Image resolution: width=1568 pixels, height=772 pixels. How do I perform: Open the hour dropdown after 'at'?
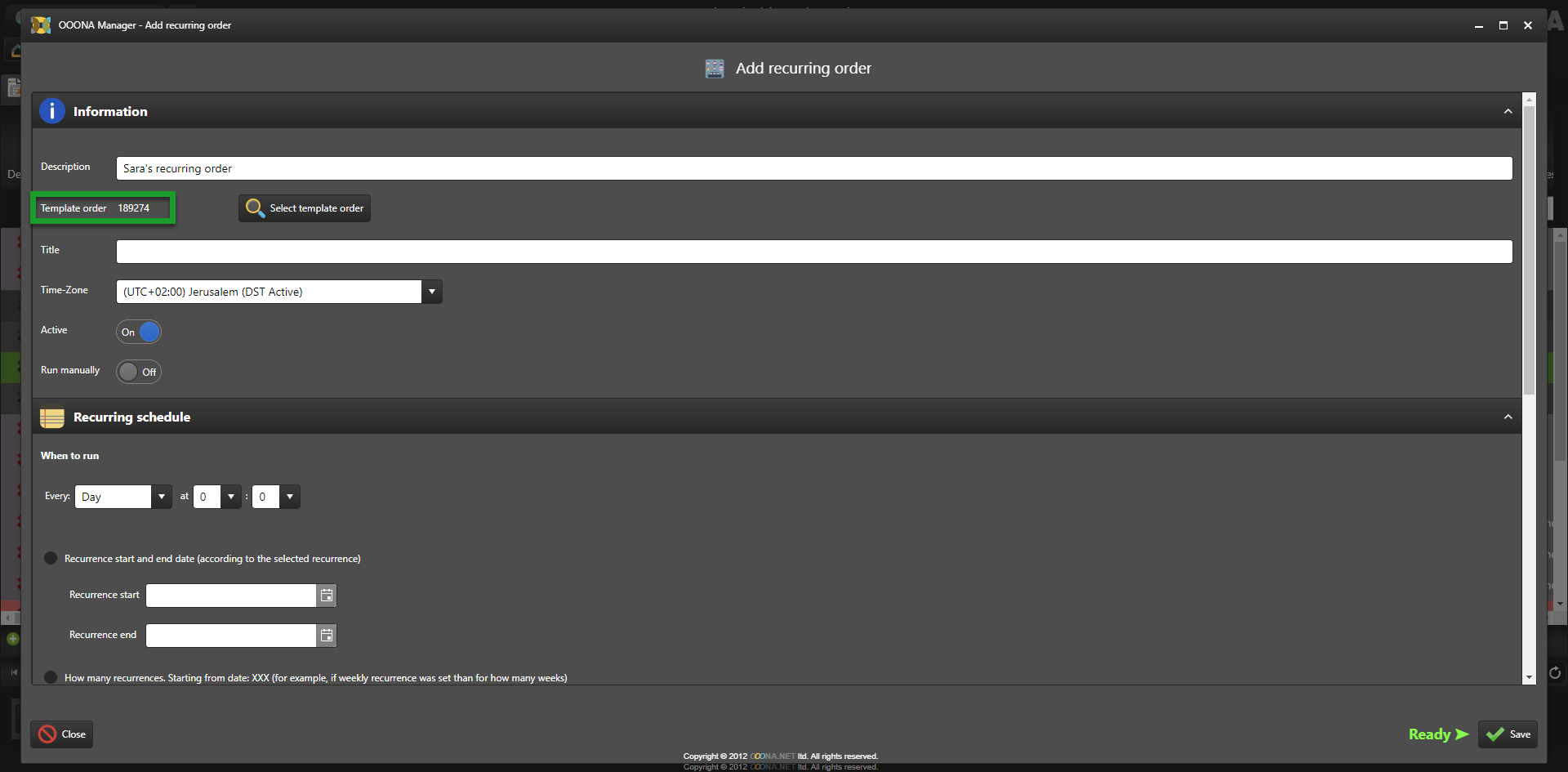tap(231, 497)
